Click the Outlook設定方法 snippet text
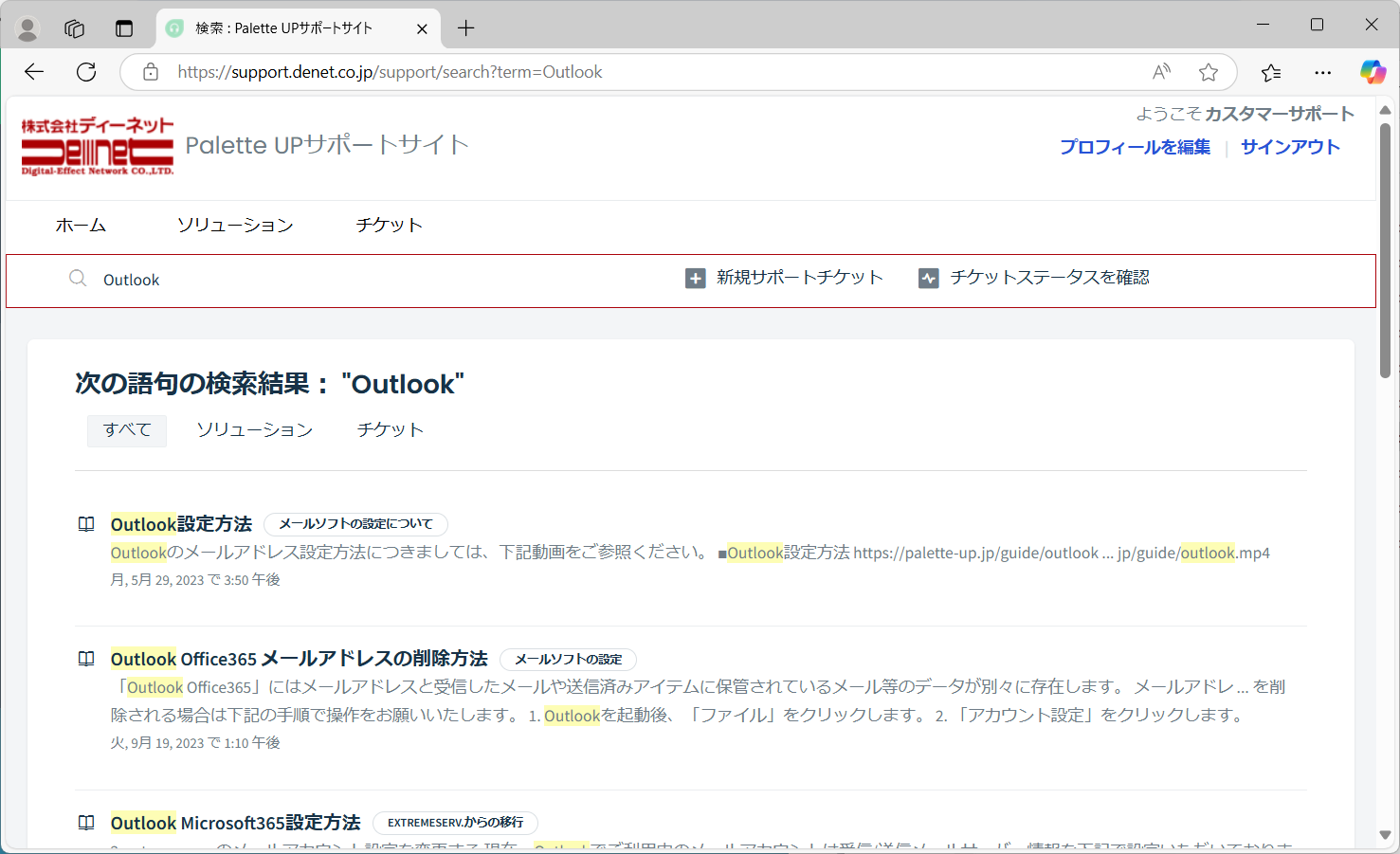 pos(690,553)
